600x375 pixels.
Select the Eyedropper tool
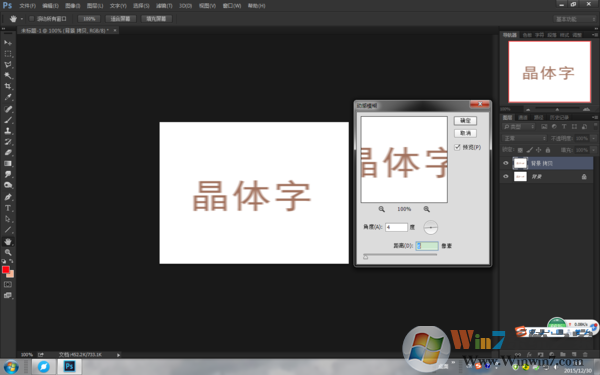click(x=8, y=97)
